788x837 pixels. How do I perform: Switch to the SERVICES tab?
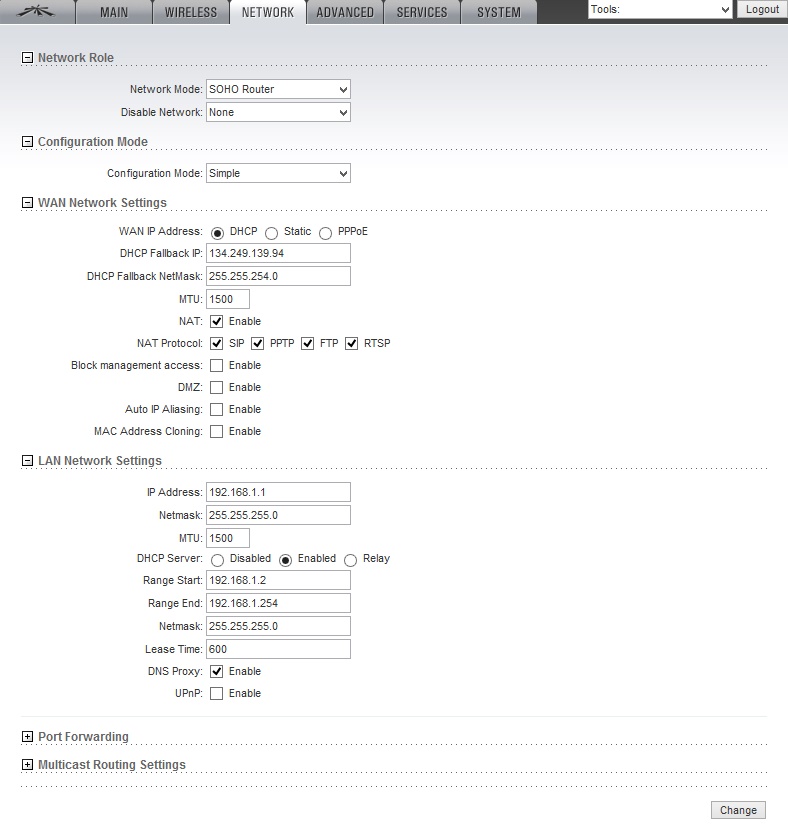click(x=421, y=12)
